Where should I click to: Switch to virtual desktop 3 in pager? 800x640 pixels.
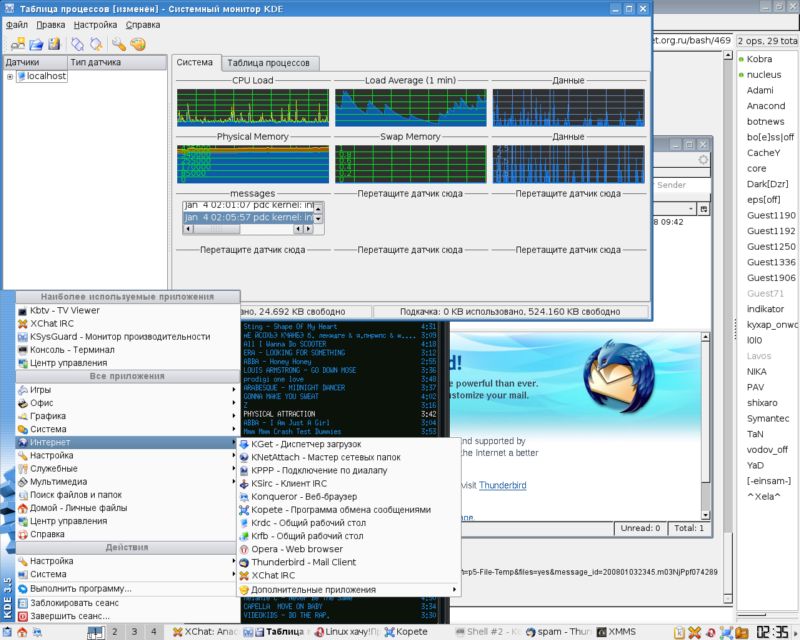(134, 632)
